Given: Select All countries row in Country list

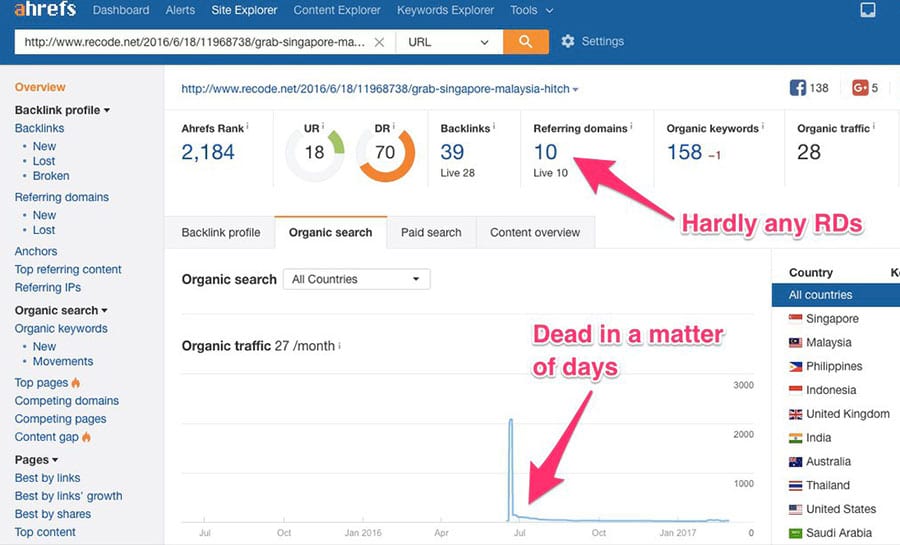Looking at the screenshot, I should pyautogui.click(x=836, y=295).
